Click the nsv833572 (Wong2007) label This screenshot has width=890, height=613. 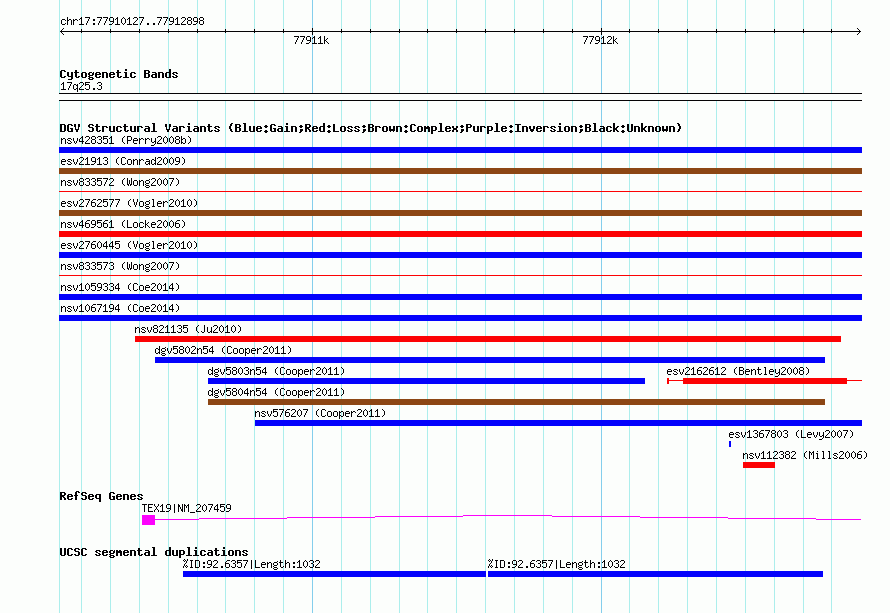[120, 182]
